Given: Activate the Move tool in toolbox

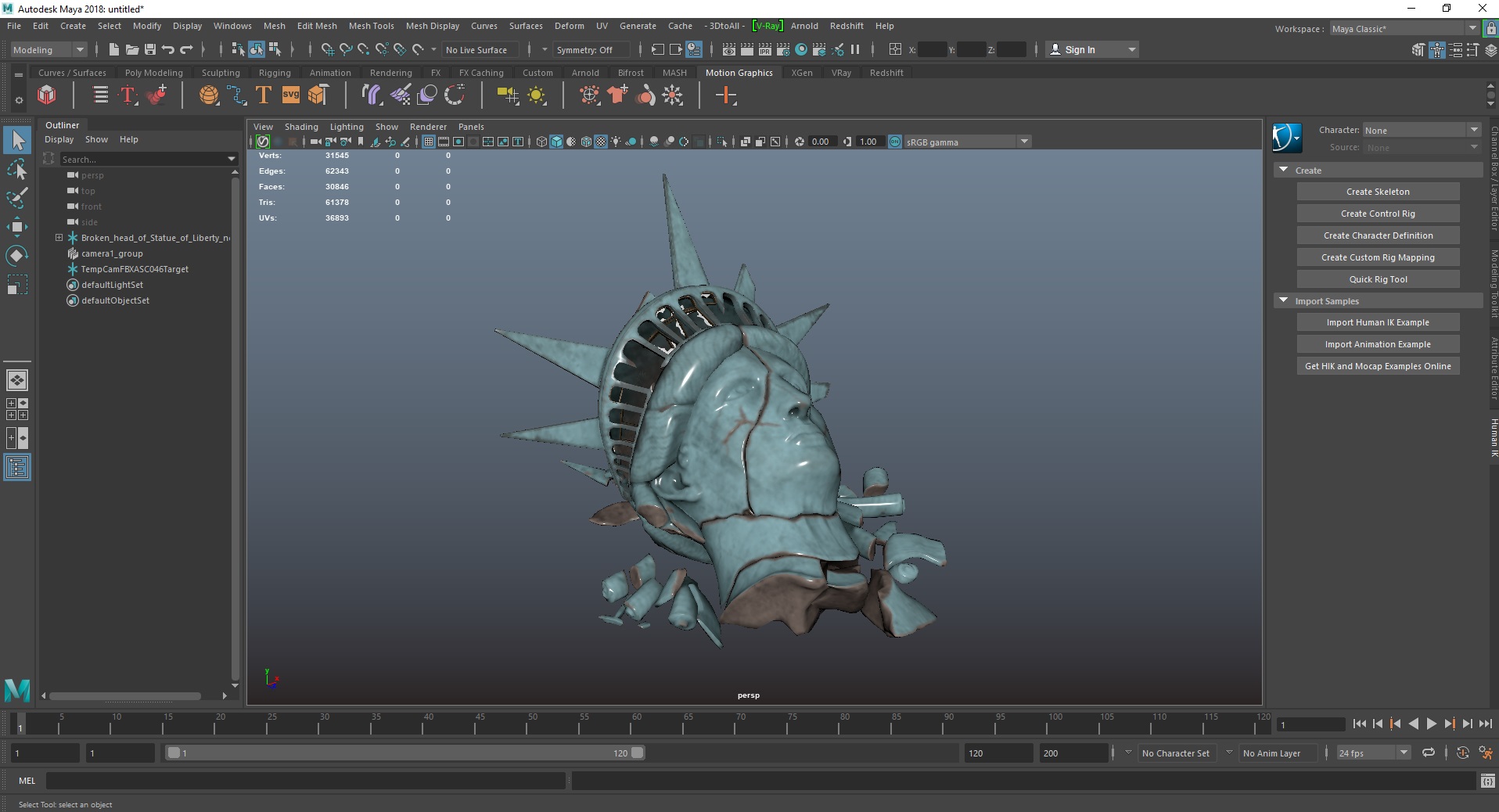Looking at the screenshot, I should (17, 227).
